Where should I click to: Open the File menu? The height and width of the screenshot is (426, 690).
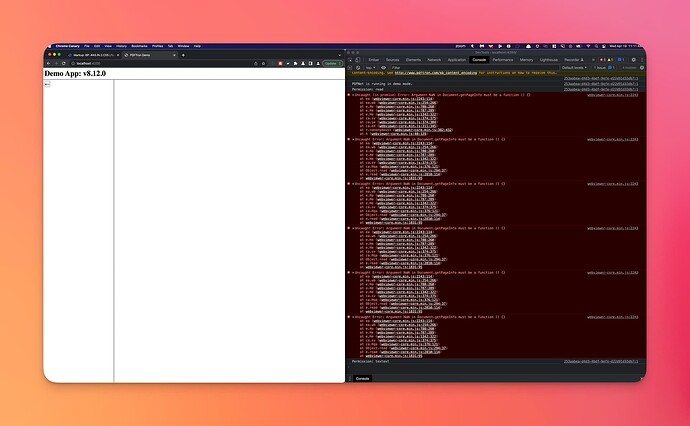[87, 46]
